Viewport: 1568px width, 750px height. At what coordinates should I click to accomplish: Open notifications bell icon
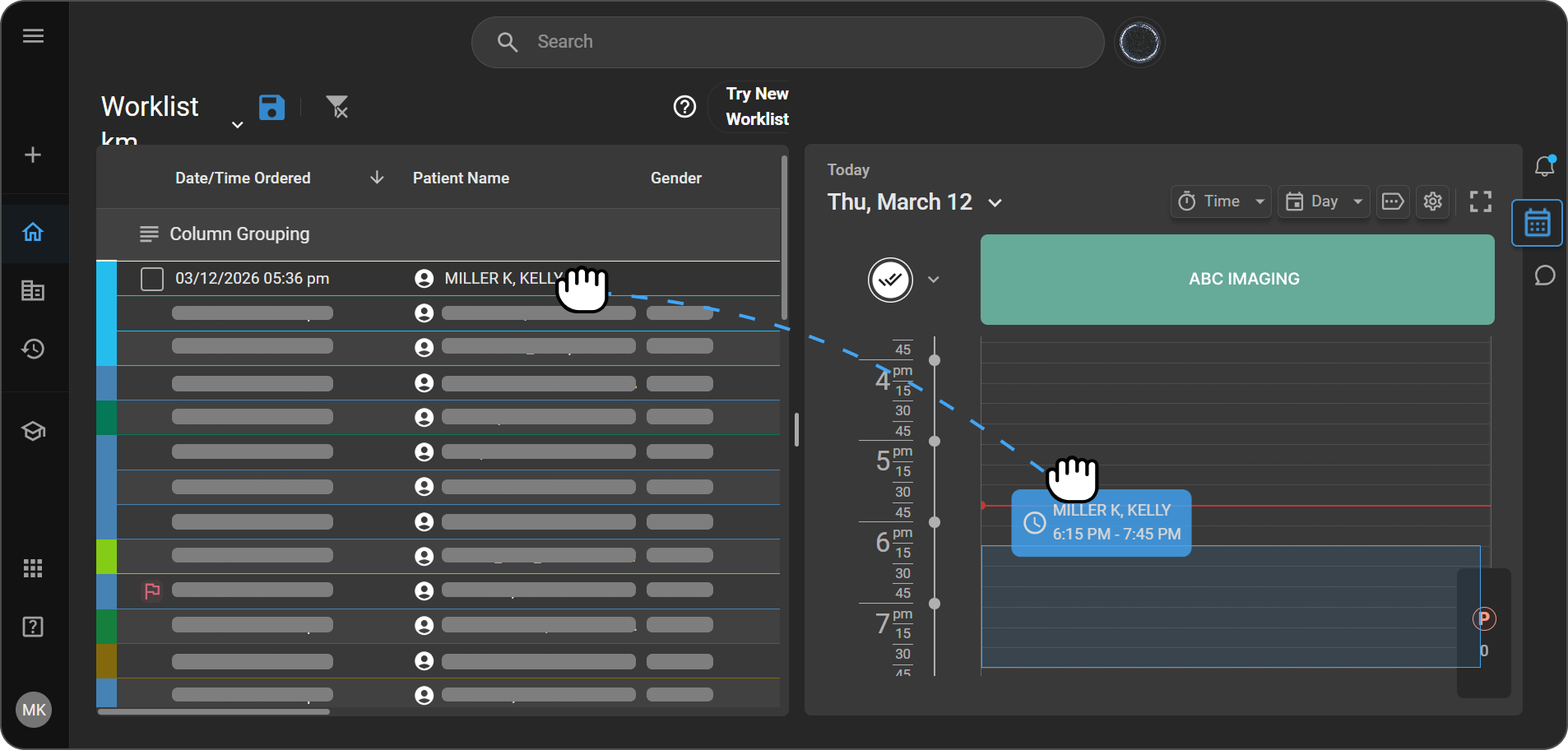[x=1544, y=166]
